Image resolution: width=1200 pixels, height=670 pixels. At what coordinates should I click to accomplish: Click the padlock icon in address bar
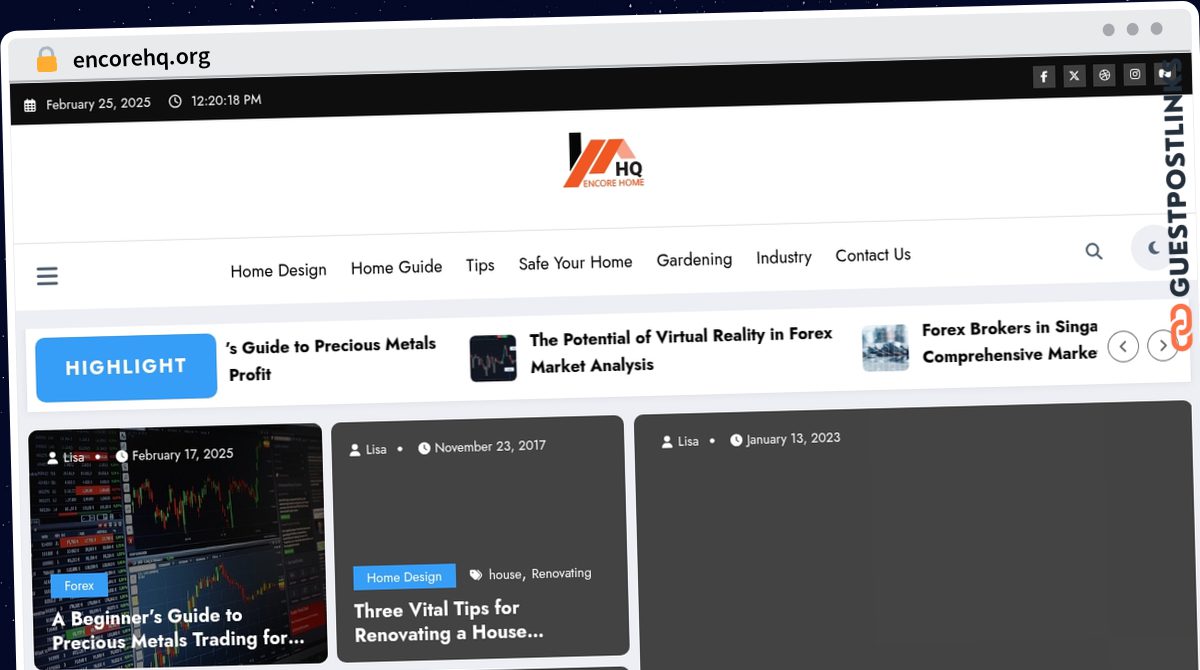pyautogui.click(x=46, y=60)
